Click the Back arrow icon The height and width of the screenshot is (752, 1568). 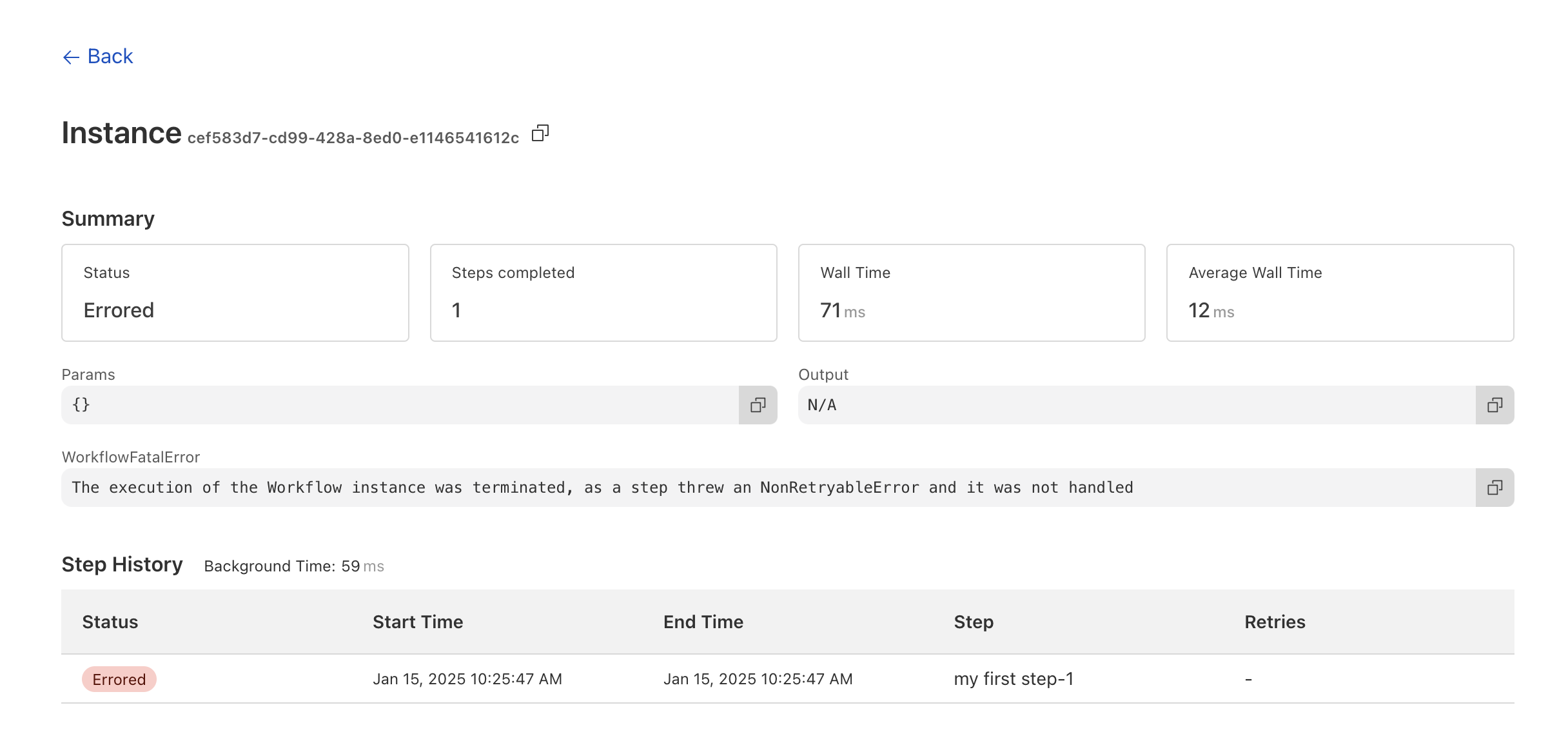71,57
